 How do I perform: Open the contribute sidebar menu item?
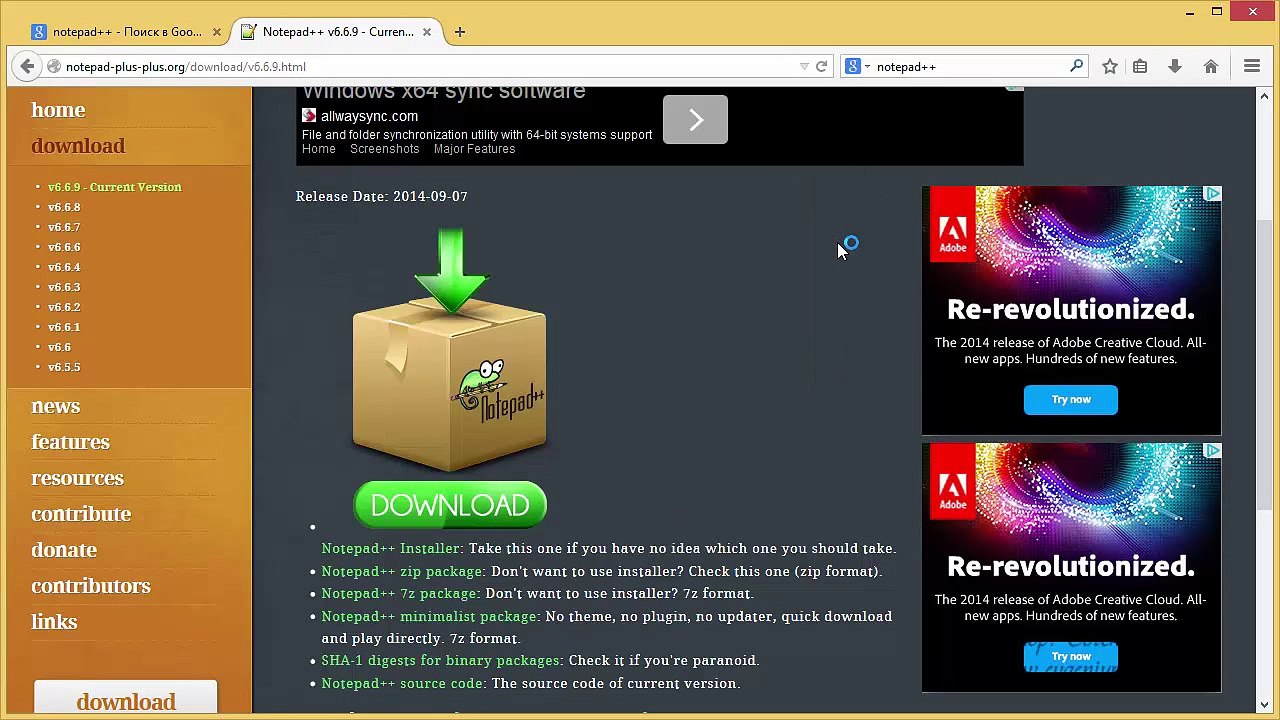81,514
